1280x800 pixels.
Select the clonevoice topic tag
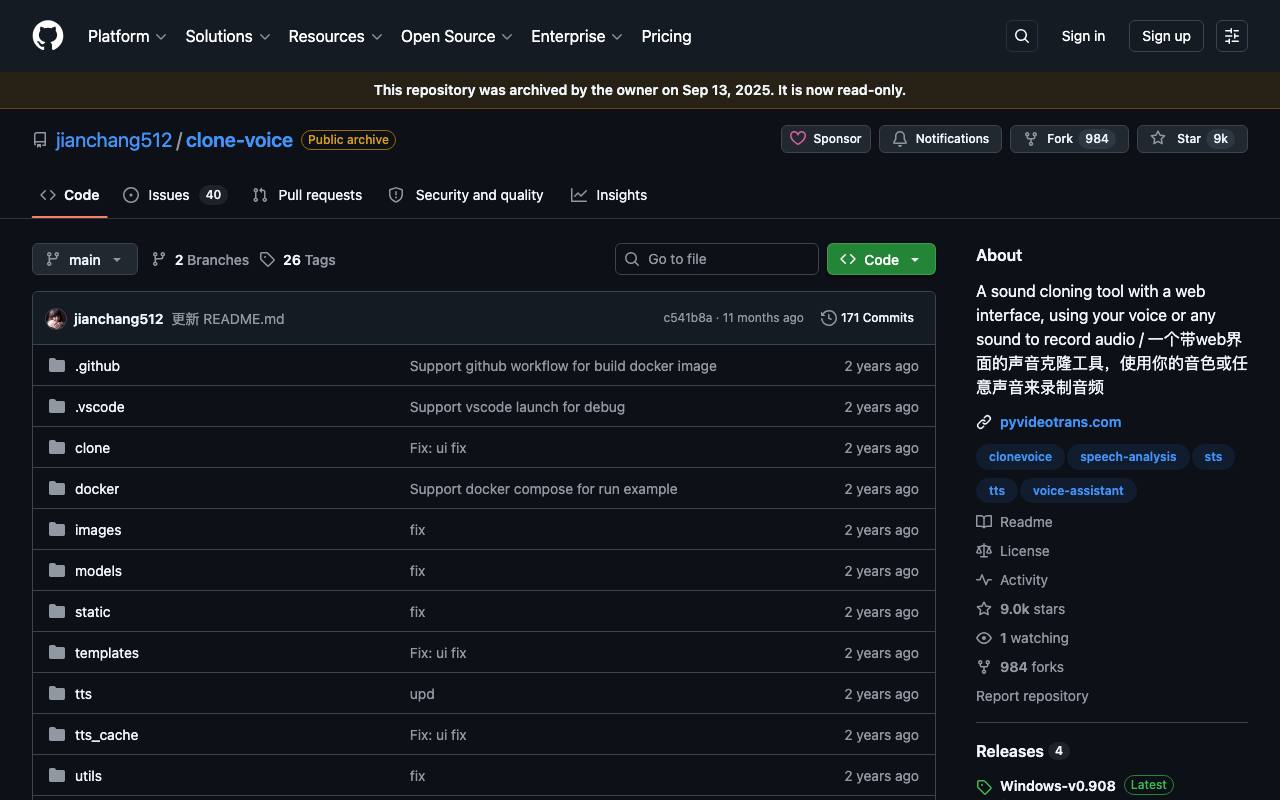1020,457
